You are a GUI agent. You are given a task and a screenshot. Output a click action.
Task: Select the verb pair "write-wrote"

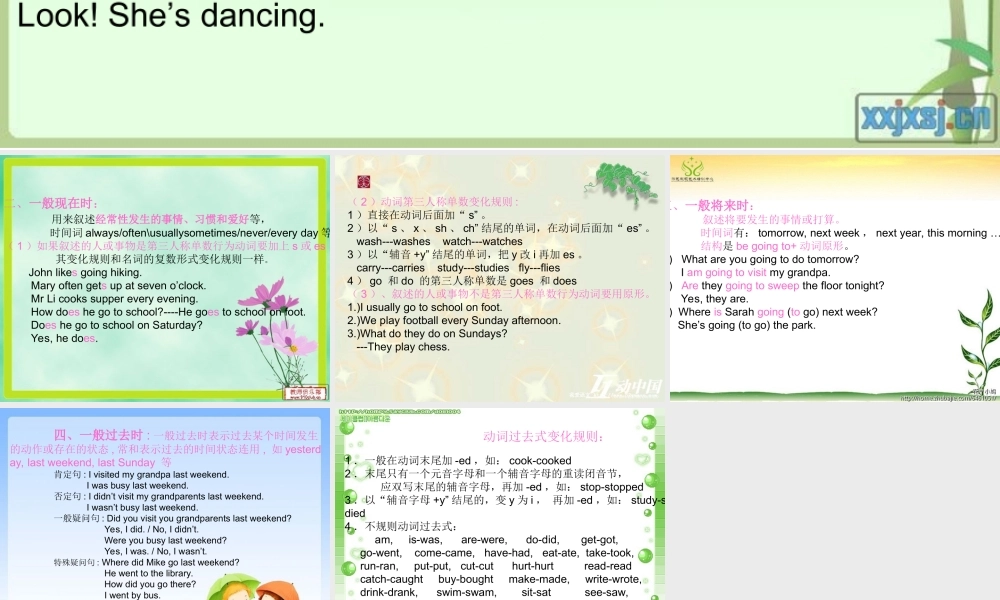(x=613, y=580)
